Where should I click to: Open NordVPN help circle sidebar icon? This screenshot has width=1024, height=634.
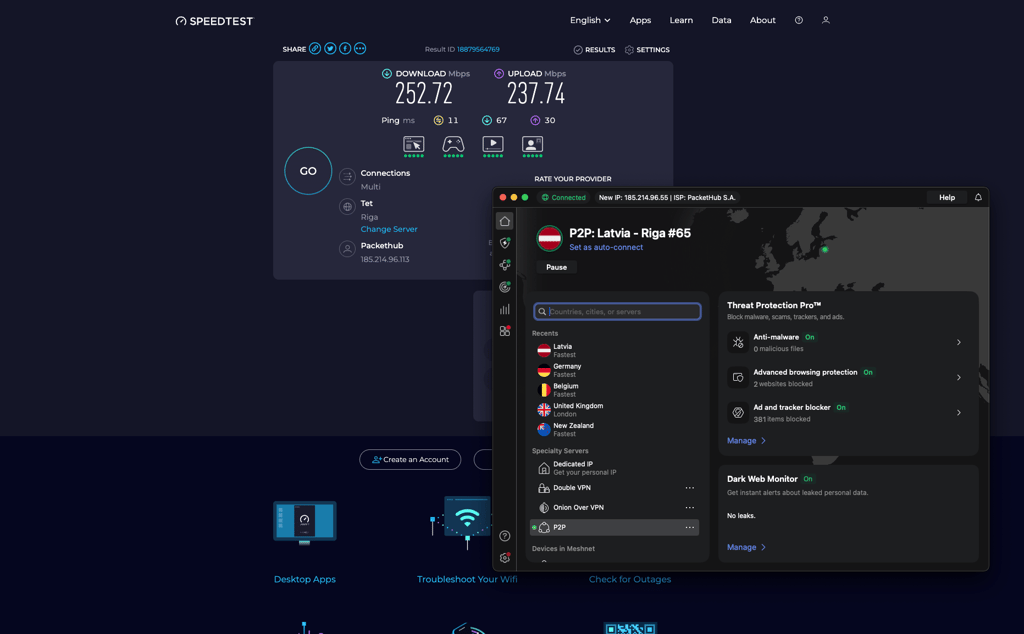(x=505, y=536)
